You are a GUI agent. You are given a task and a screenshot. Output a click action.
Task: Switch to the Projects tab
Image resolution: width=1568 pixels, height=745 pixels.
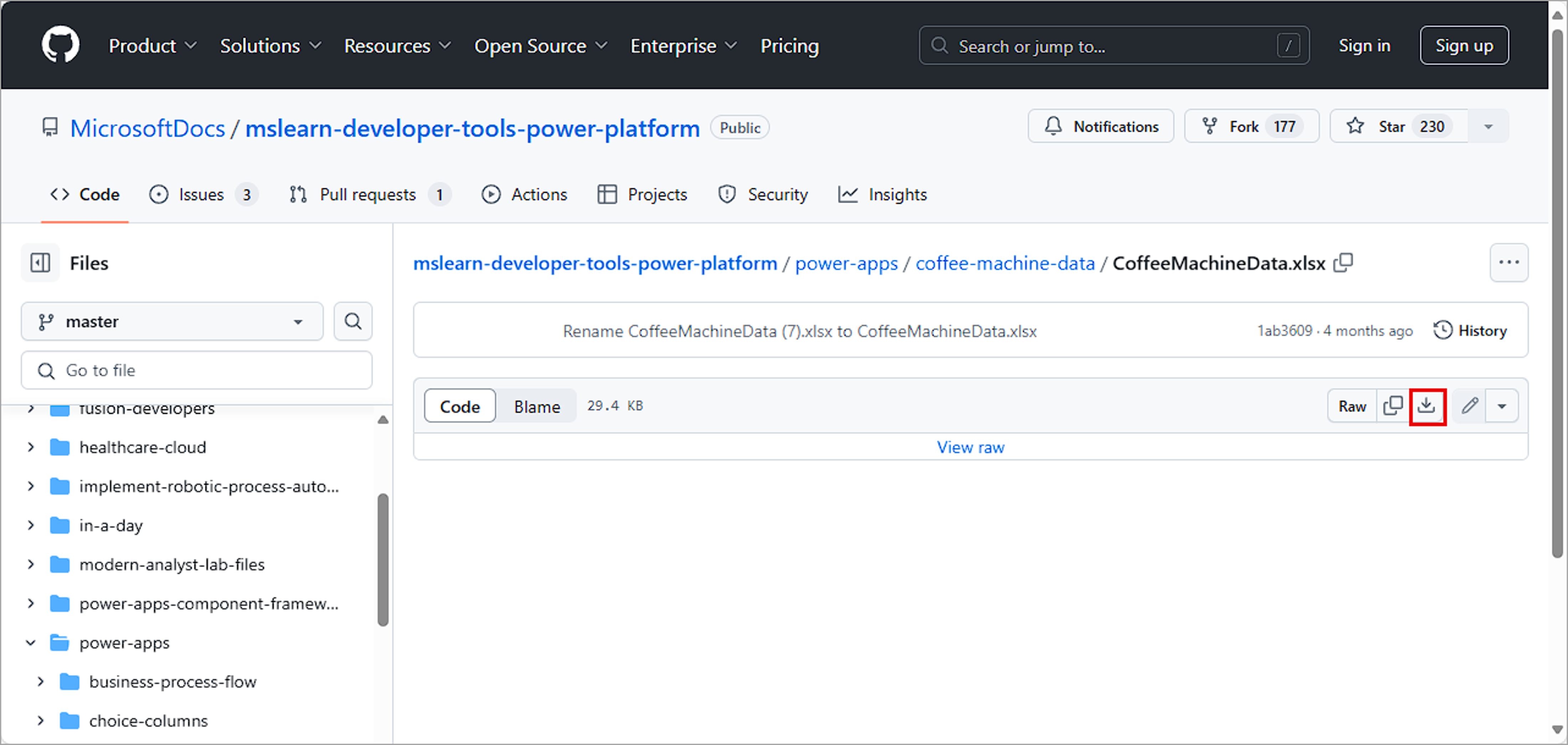pos(643,194)
